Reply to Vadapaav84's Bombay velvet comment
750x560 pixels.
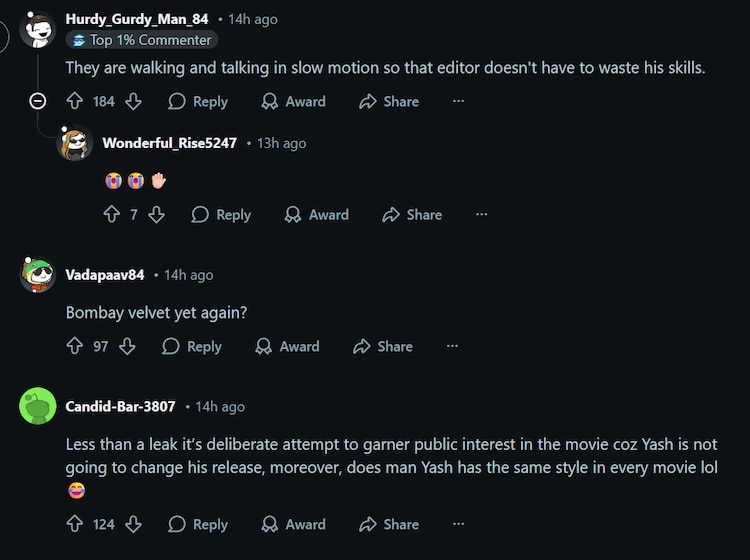(192, 346)
